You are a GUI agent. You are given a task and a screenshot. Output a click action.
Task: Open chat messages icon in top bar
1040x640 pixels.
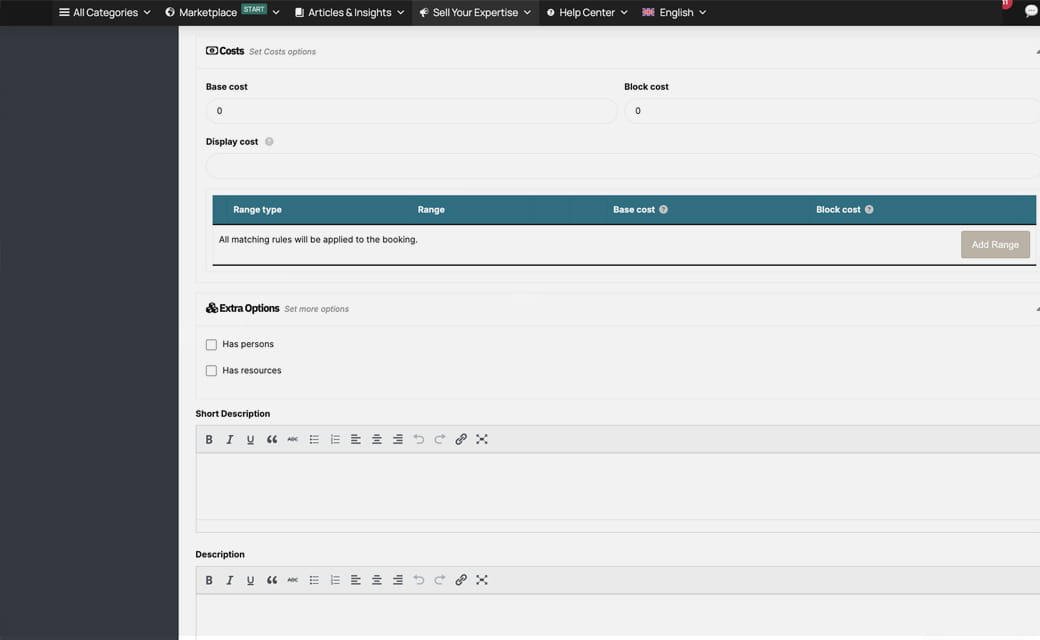pos(1031,12)
